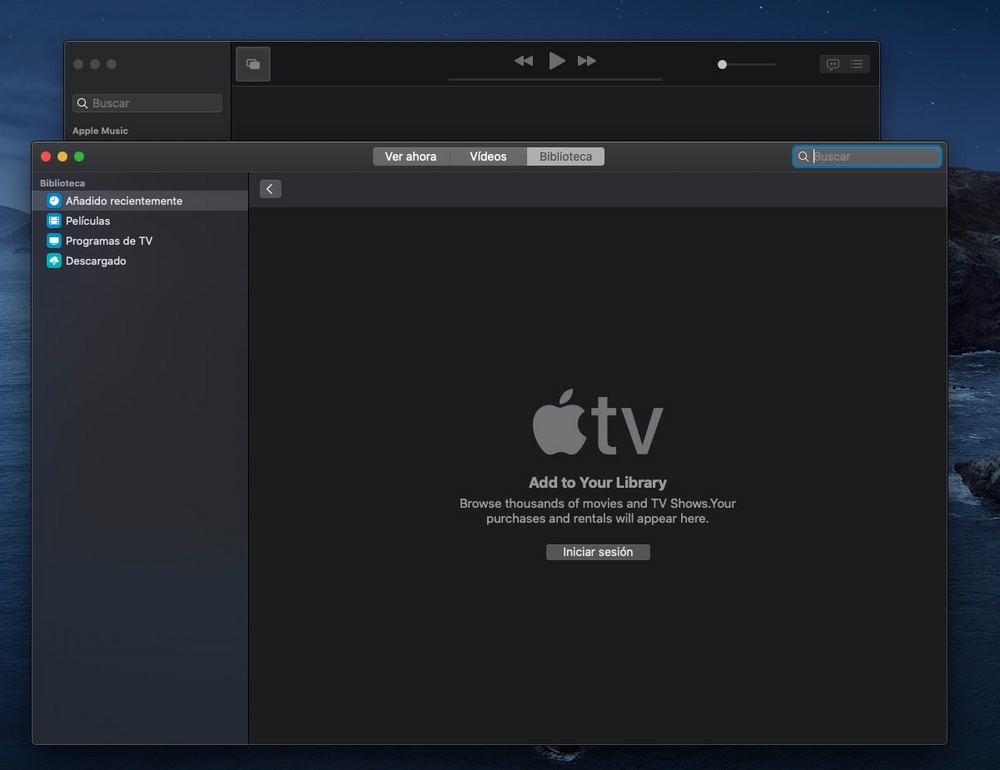Open Añadido recientemente in TV sidebar
The image size is (1000, 770).
coord(140,200)
